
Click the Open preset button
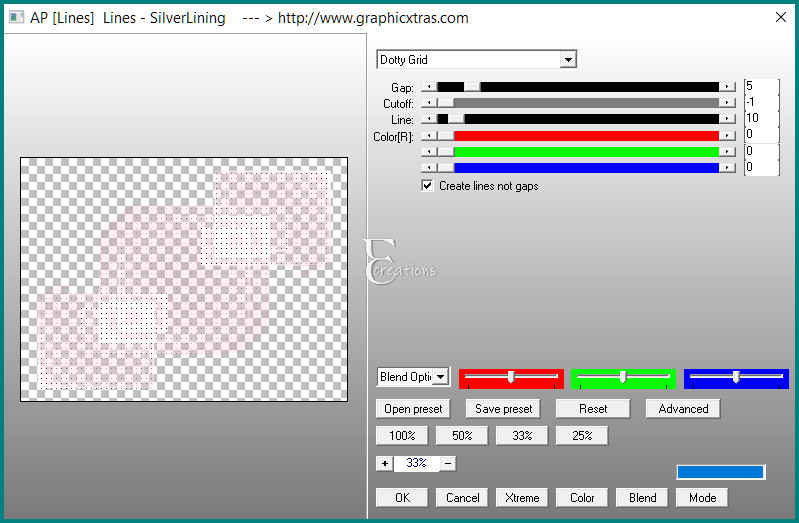tap(413, 409)
